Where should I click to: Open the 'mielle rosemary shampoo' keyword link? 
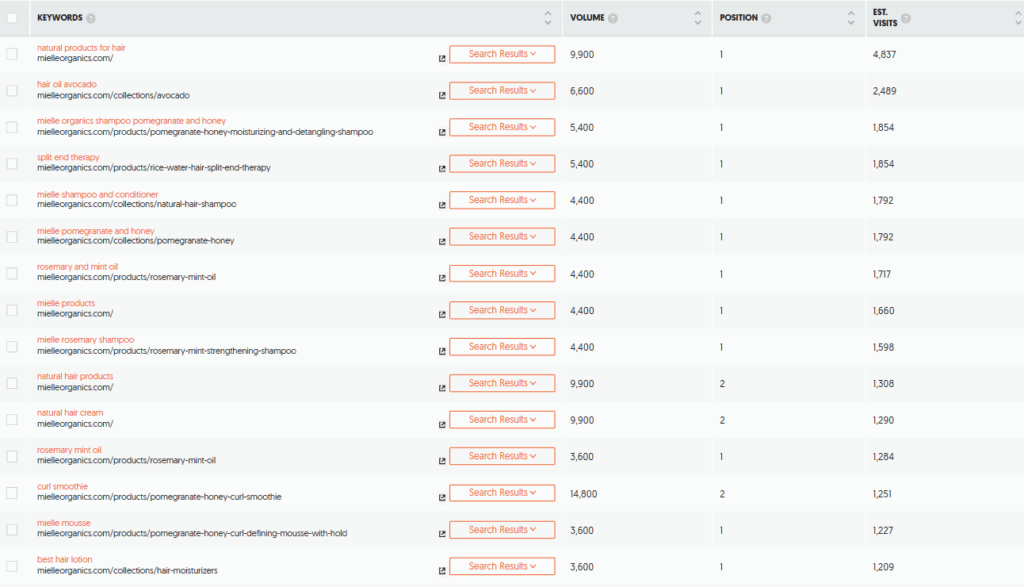[x=86, y=340]
